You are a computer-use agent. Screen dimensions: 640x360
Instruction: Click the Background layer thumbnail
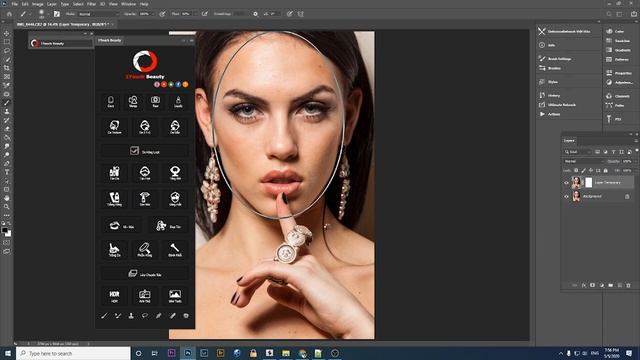[576, 196]
